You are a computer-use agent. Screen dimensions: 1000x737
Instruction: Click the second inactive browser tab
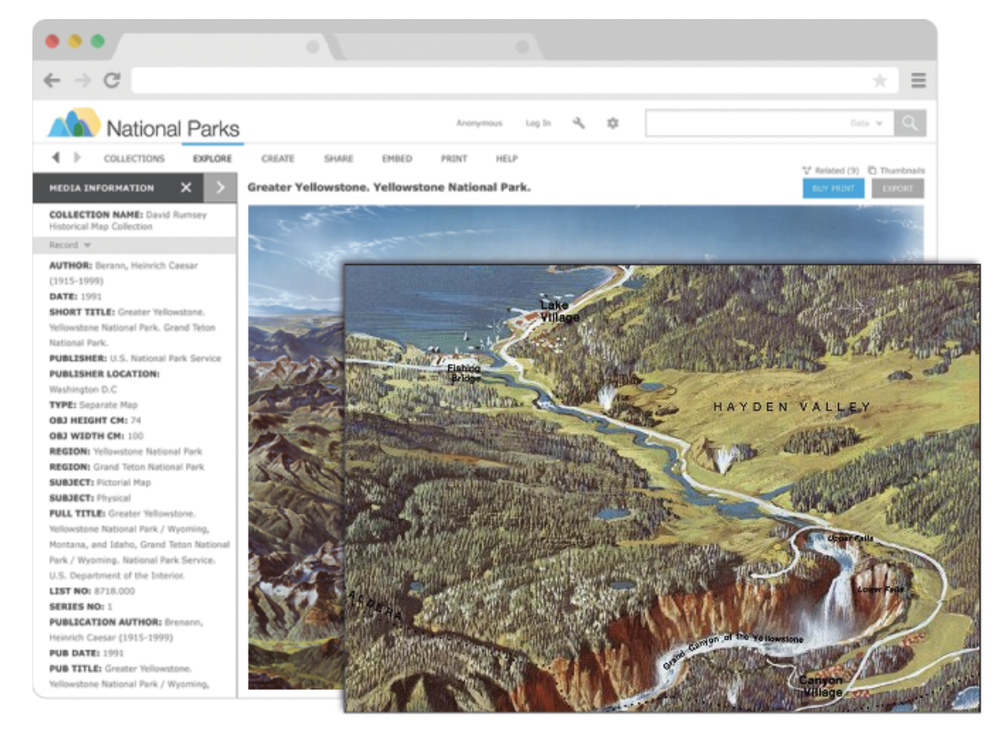pyautogui.click(x=440, y=47)
